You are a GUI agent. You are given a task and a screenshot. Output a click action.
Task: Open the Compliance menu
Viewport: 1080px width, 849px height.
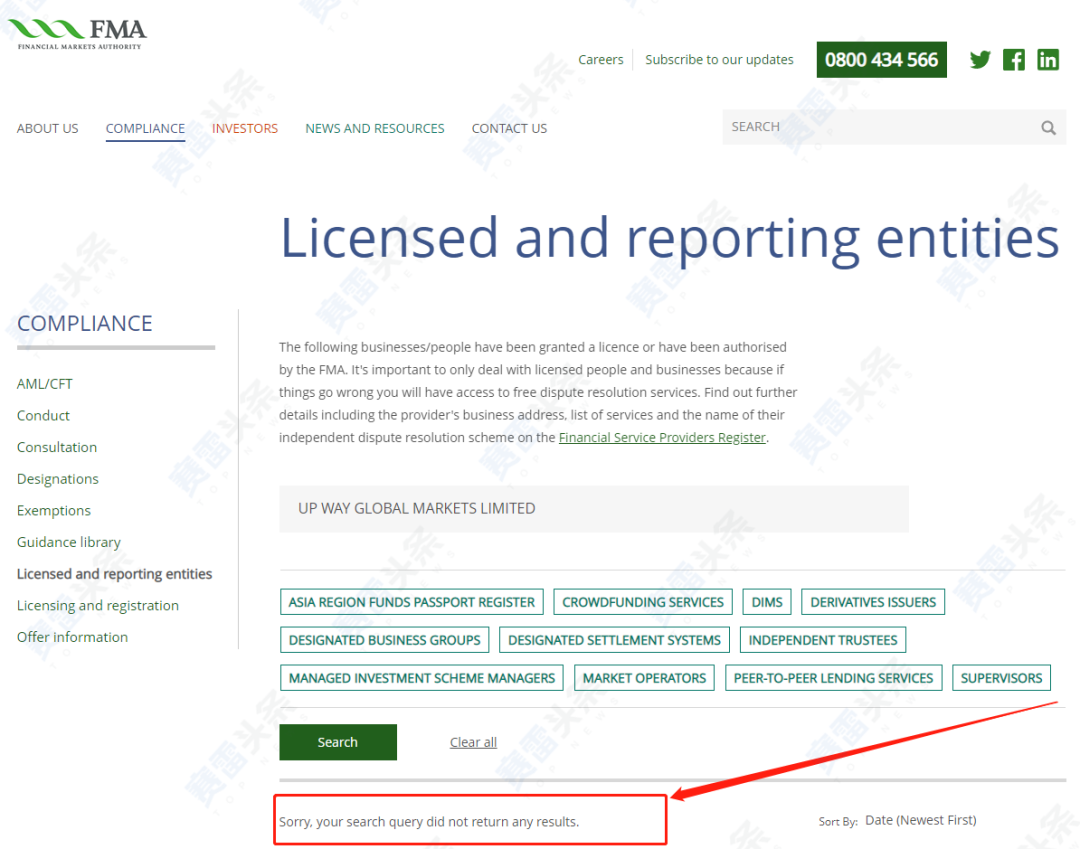tap(145, 128)
